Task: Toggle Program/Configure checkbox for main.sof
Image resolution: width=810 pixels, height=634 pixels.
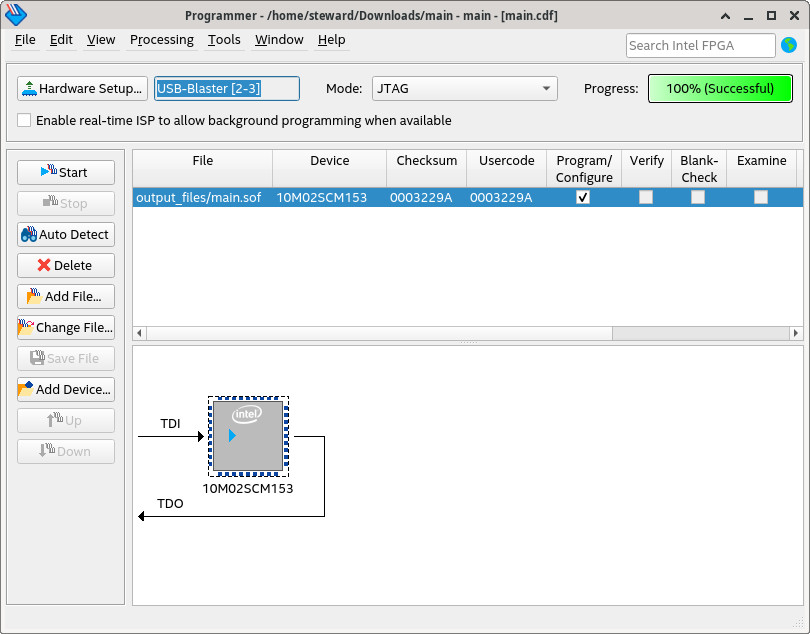Action: click(583, 197)
